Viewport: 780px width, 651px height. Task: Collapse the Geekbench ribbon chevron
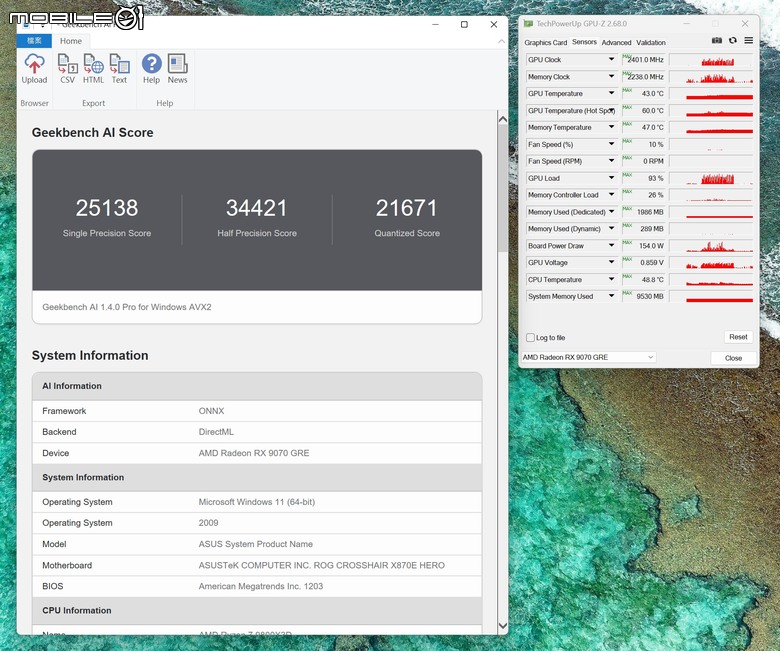click(x=501, y=41)
